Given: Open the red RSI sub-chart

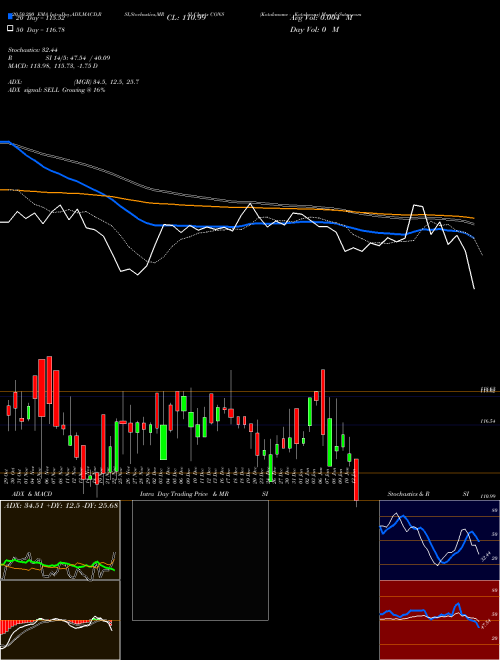Looking at the screenshot, I should coord(439,620).
